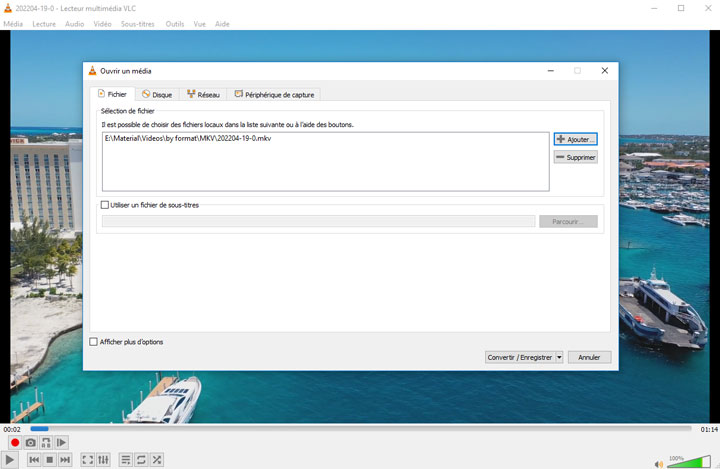
Task: Take a snapshot with the camera icon
Action: tap(30, 442)
